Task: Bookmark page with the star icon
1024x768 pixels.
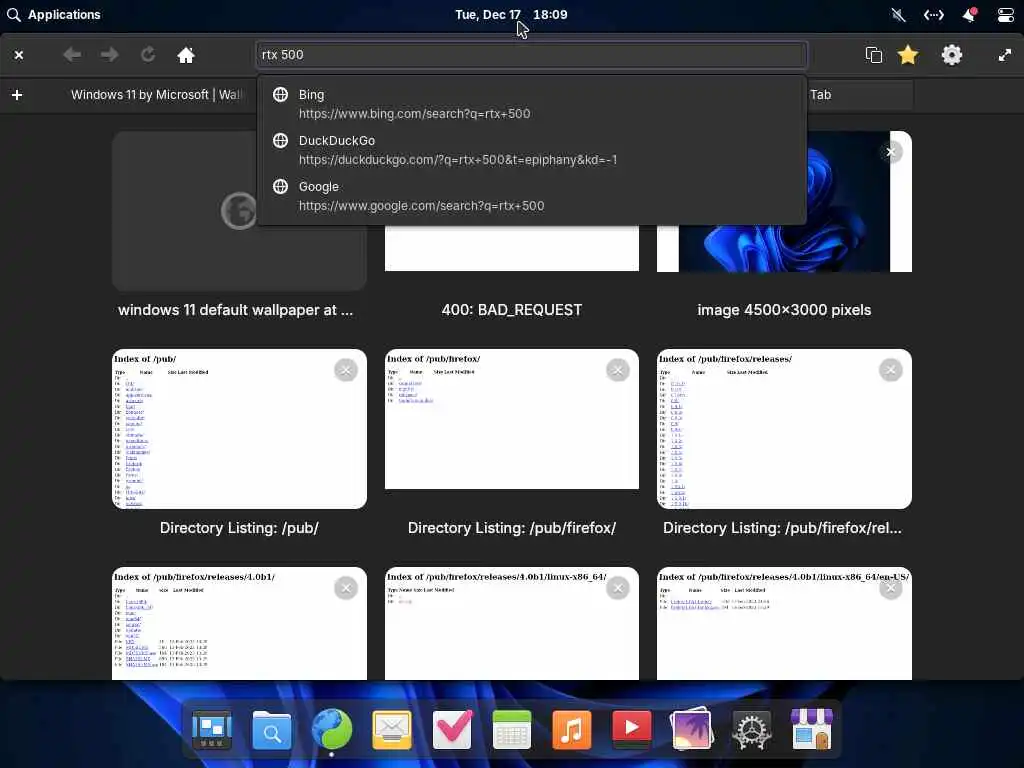Action: pyautogui.click(x=908, y=55)
